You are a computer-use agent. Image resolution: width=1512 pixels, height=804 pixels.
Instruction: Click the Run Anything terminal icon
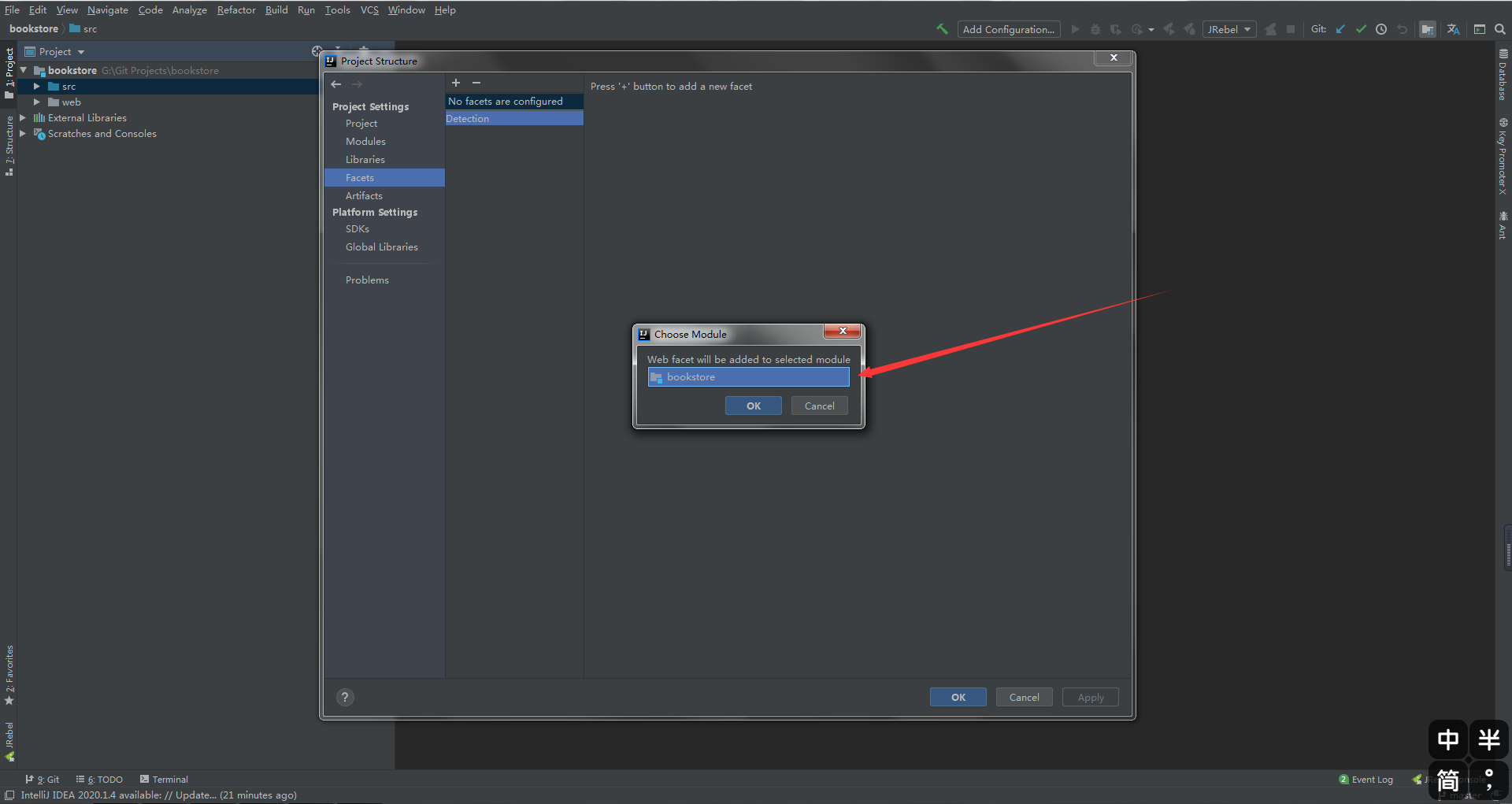tap(1480, 29)
